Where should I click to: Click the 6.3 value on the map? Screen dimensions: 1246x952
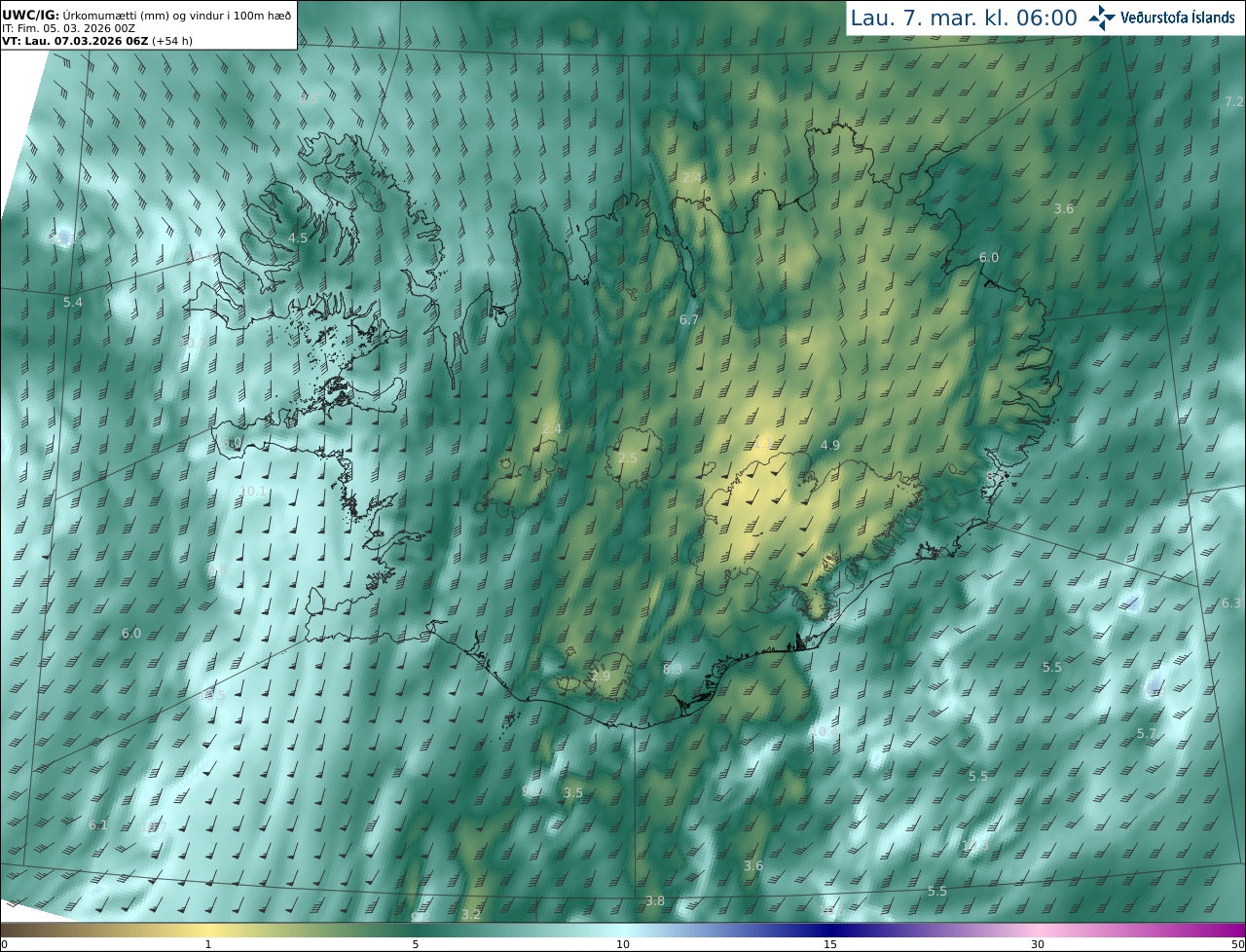tap(1231, 604)
